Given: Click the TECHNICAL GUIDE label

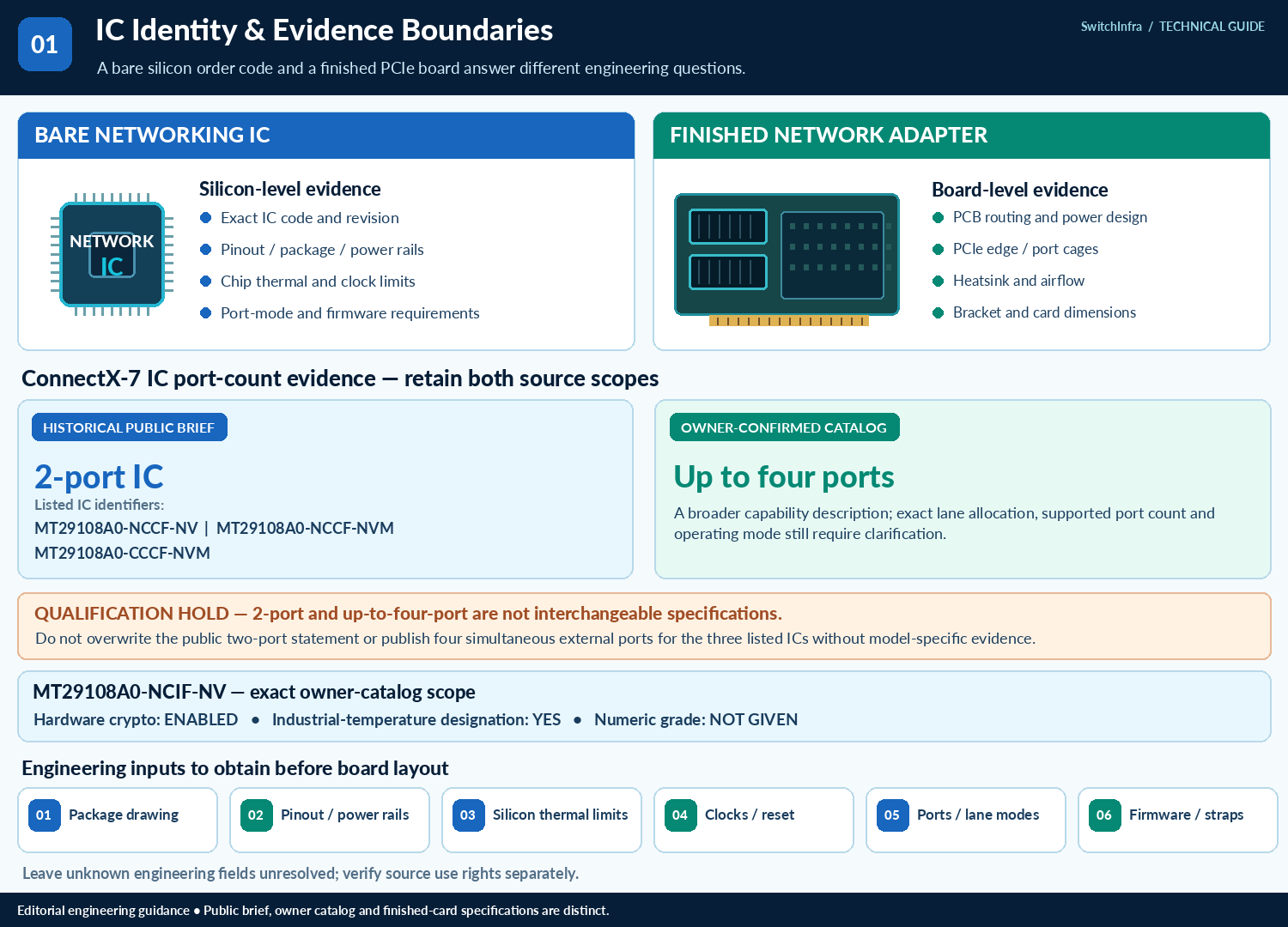Looking at the screenshot, I should point(1212,27).
